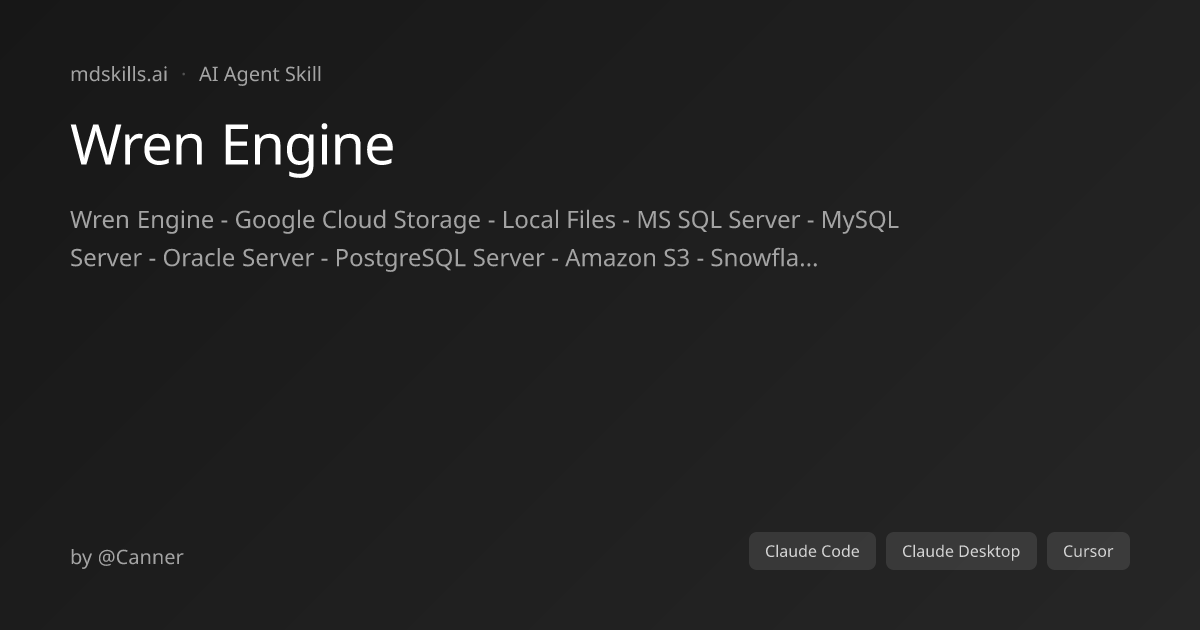Viewport: 1200px width, 630px height.
Task: Open the author @Canner credit
Action: [x=127, y=557]
